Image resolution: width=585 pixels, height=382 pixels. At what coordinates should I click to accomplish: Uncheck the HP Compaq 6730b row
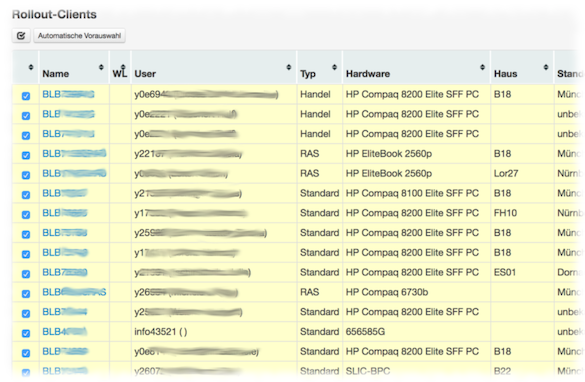tap(26, 294)
